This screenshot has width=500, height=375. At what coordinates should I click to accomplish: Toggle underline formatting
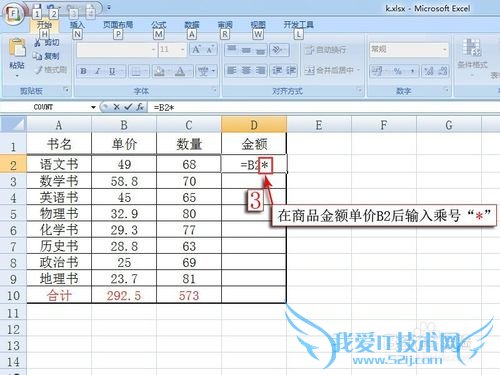click(112, 71)
